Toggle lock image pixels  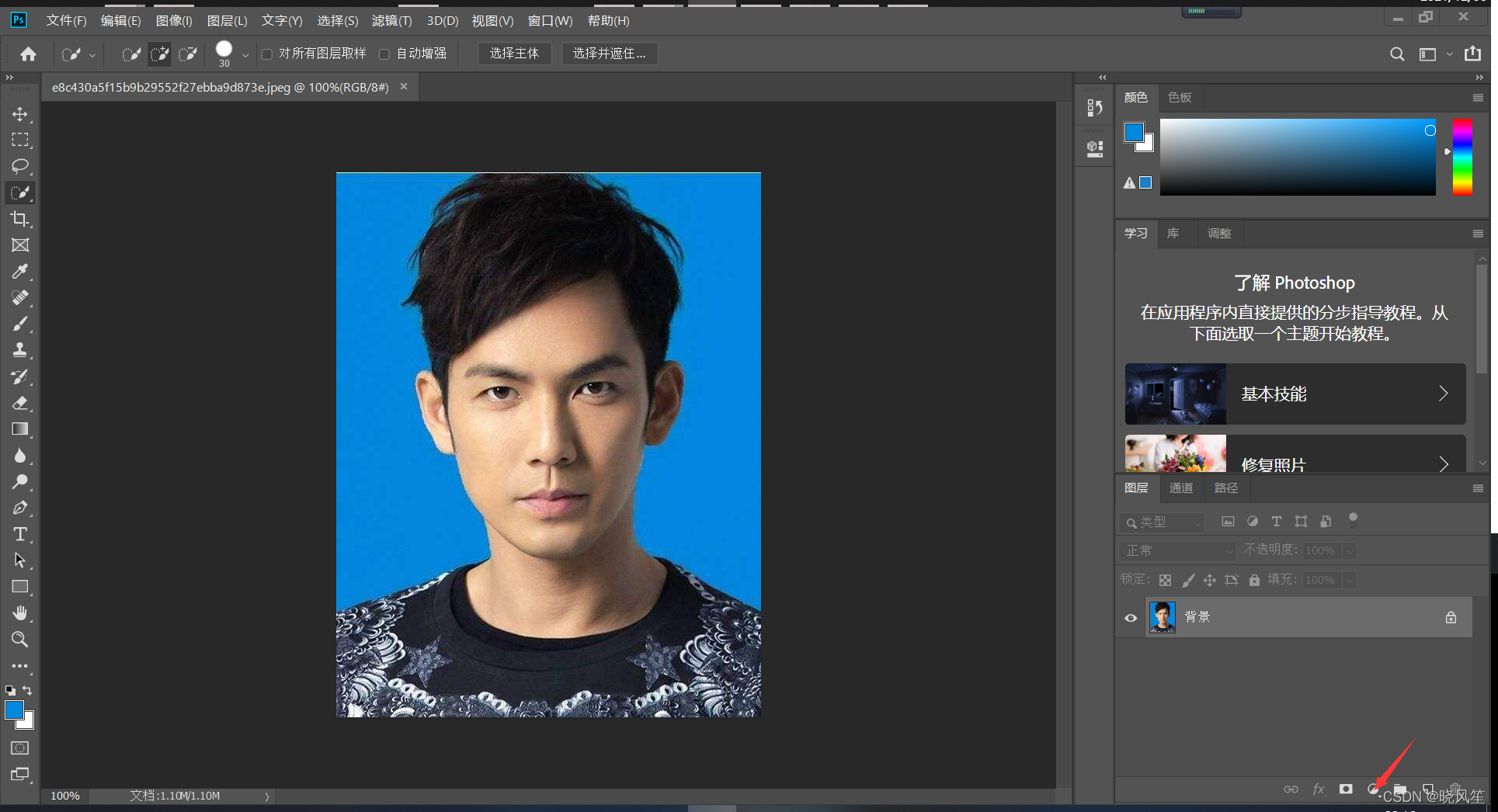1188,580
